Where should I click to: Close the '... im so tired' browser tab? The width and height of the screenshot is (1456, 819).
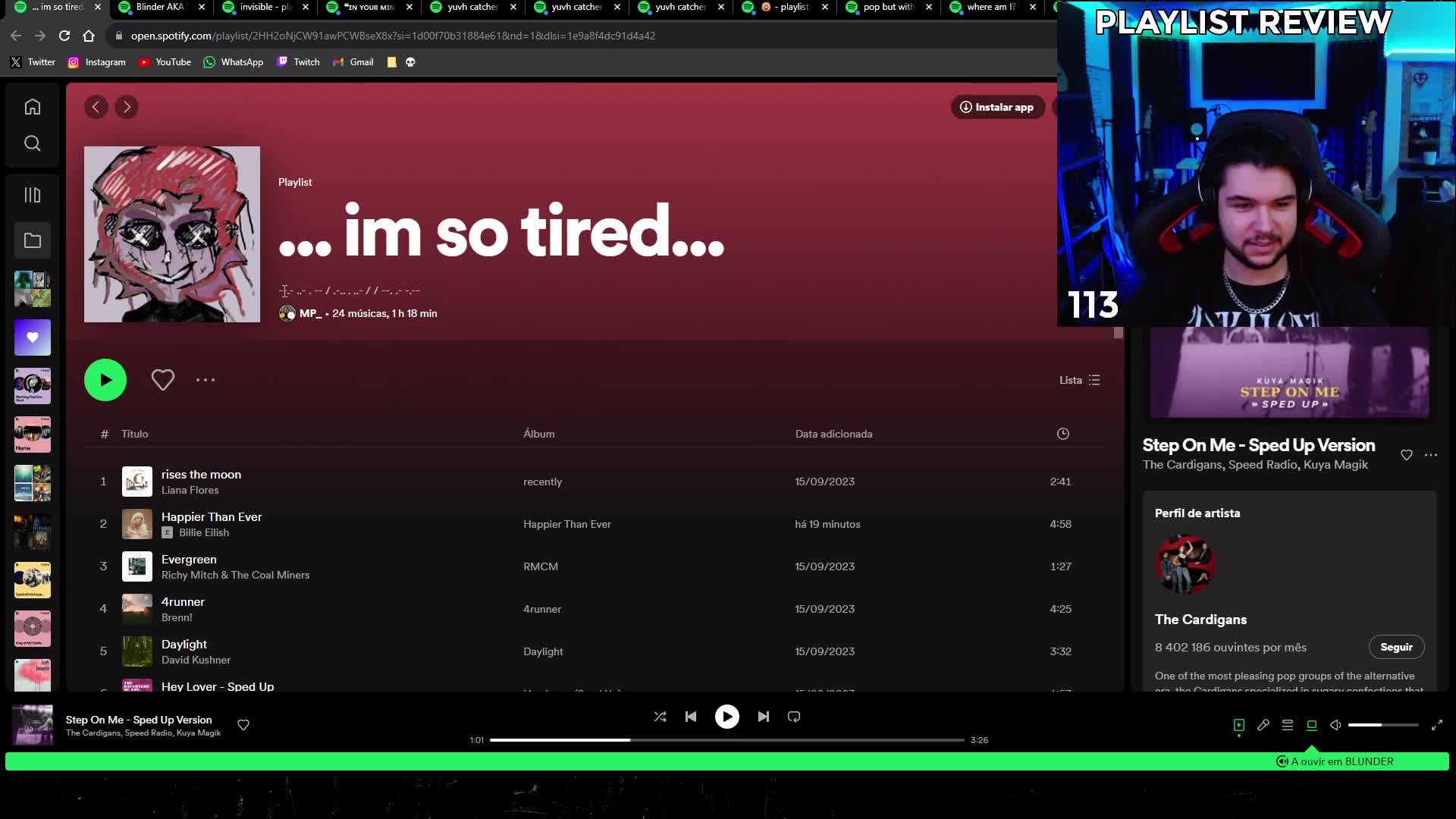[x=97, y=7]
